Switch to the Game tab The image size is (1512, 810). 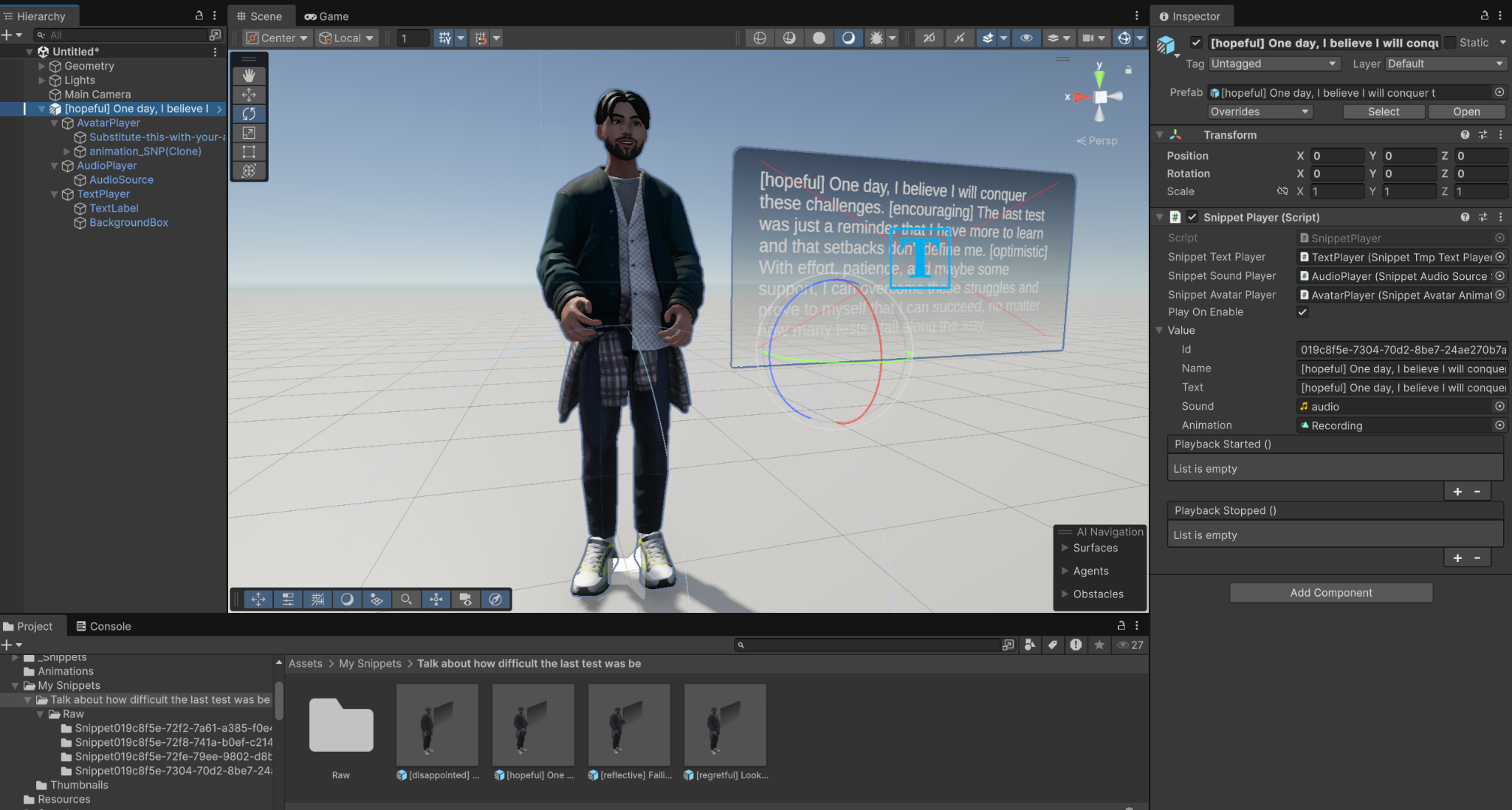click(326, 16)
